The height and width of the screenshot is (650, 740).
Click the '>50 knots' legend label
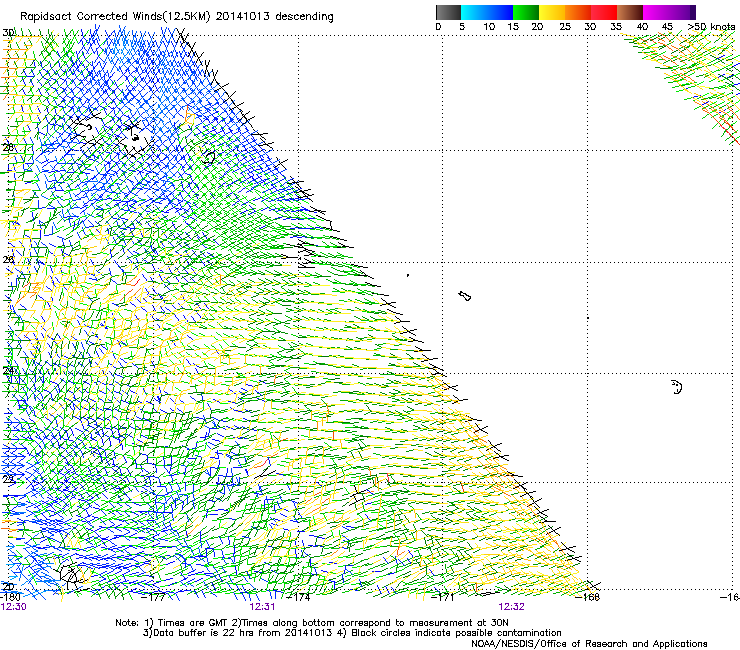pyautogui.click(x=711, y=27)
